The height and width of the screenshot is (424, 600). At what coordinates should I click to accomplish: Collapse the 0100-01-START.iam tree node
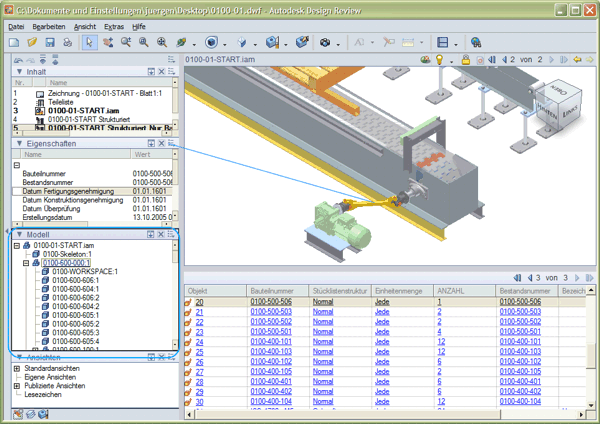click(x=17, y=246)
